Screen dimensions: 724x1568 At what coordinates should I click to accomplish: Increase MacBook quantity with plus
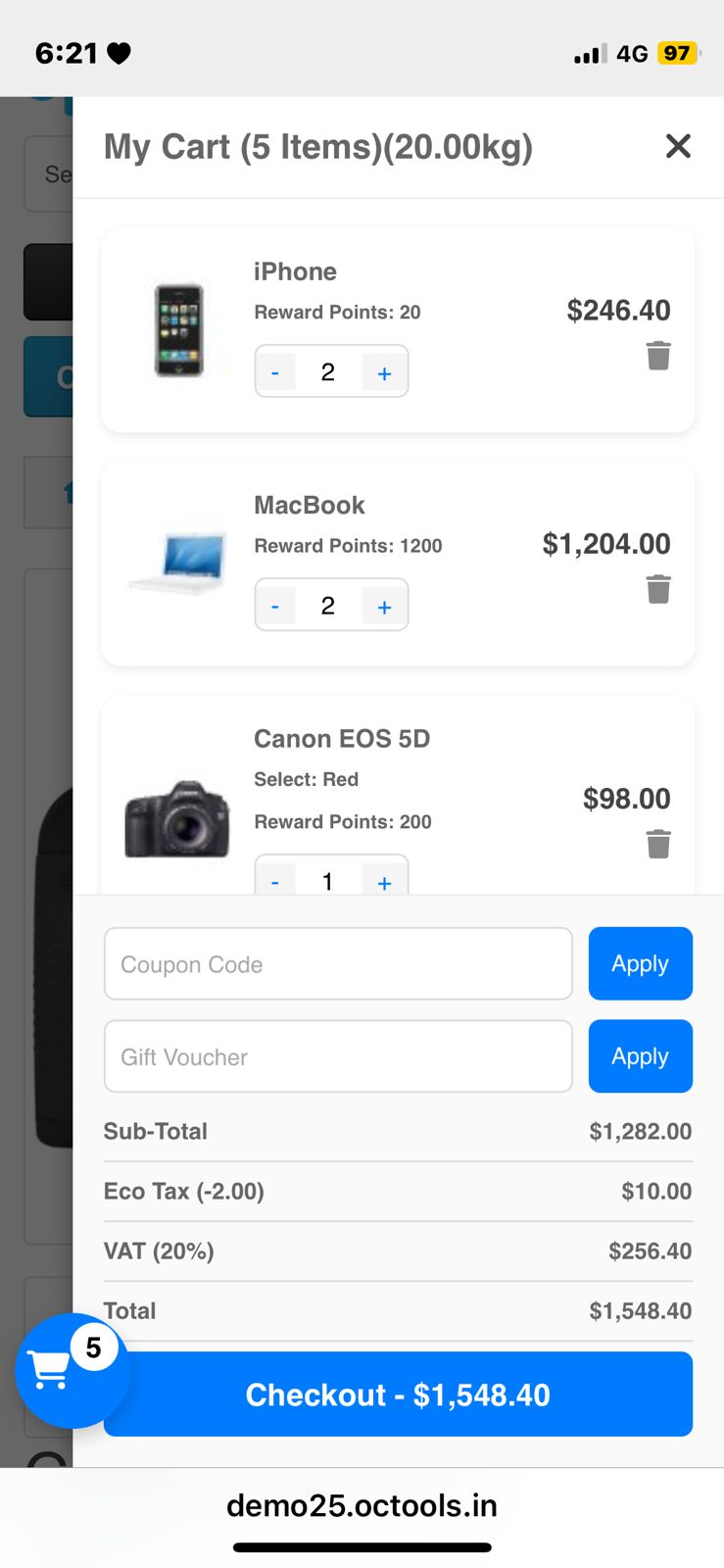pos(384,607)
